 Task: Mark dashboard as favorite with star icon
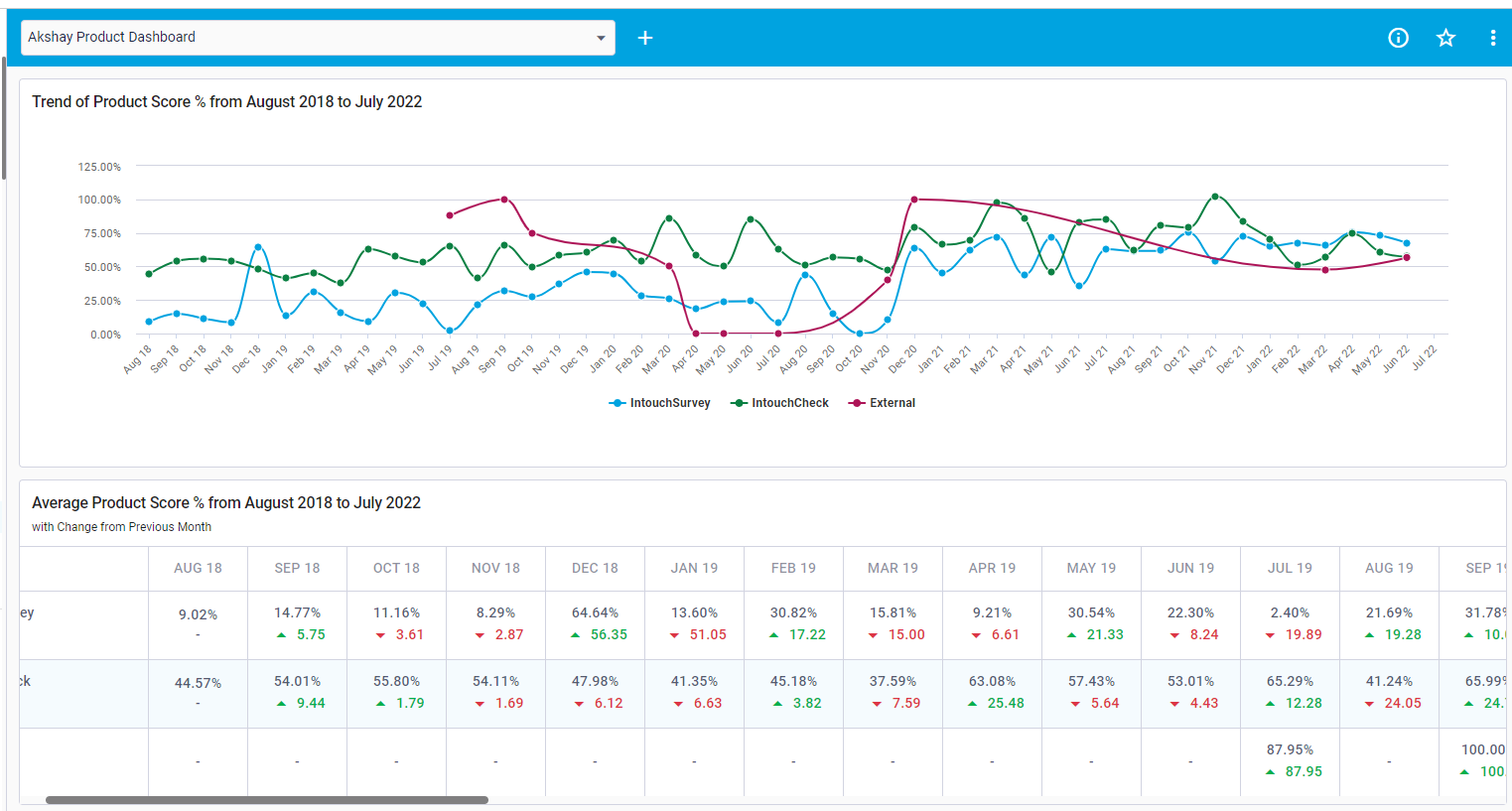pyautogui.click(x=1445, y=38)
